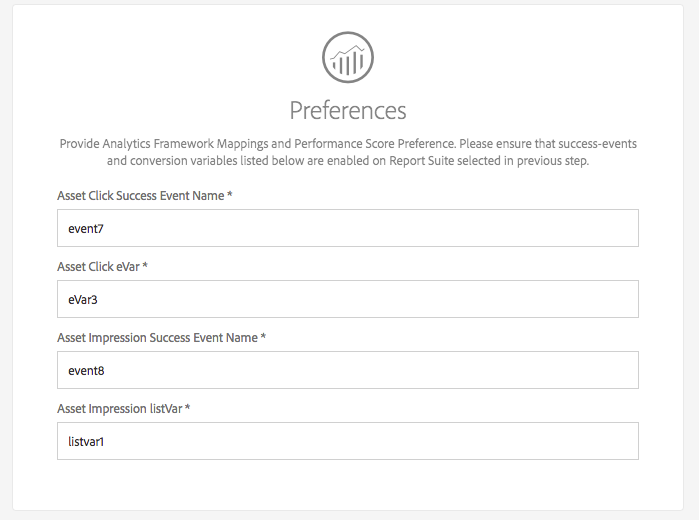Click the asterisk after Asset Click eVar
Image resolution: width=699 pixels, height=520 pixels.
(146, 267)
